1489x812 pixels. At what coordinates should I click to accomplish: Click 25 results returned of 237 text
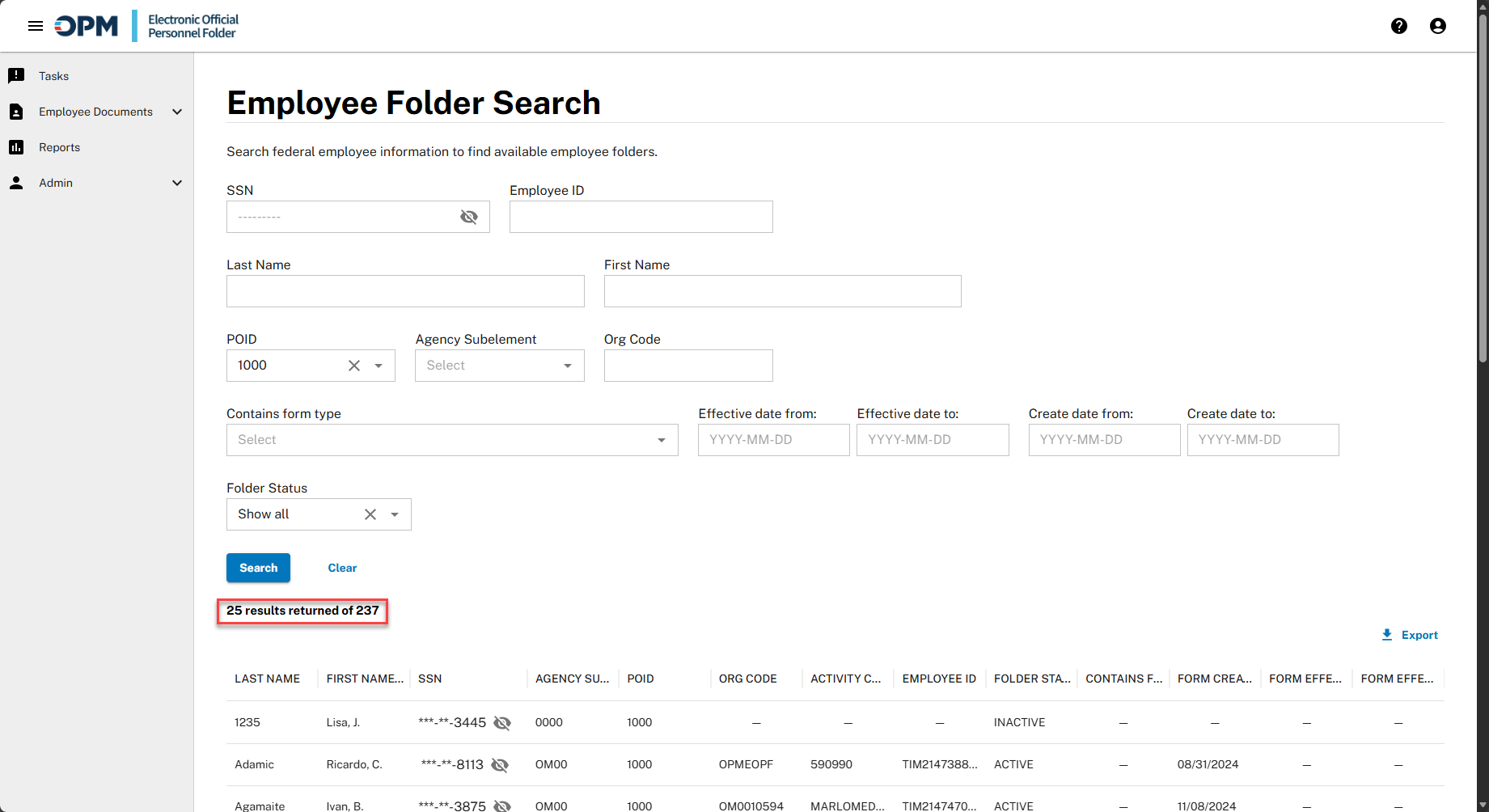coord(302,611)
